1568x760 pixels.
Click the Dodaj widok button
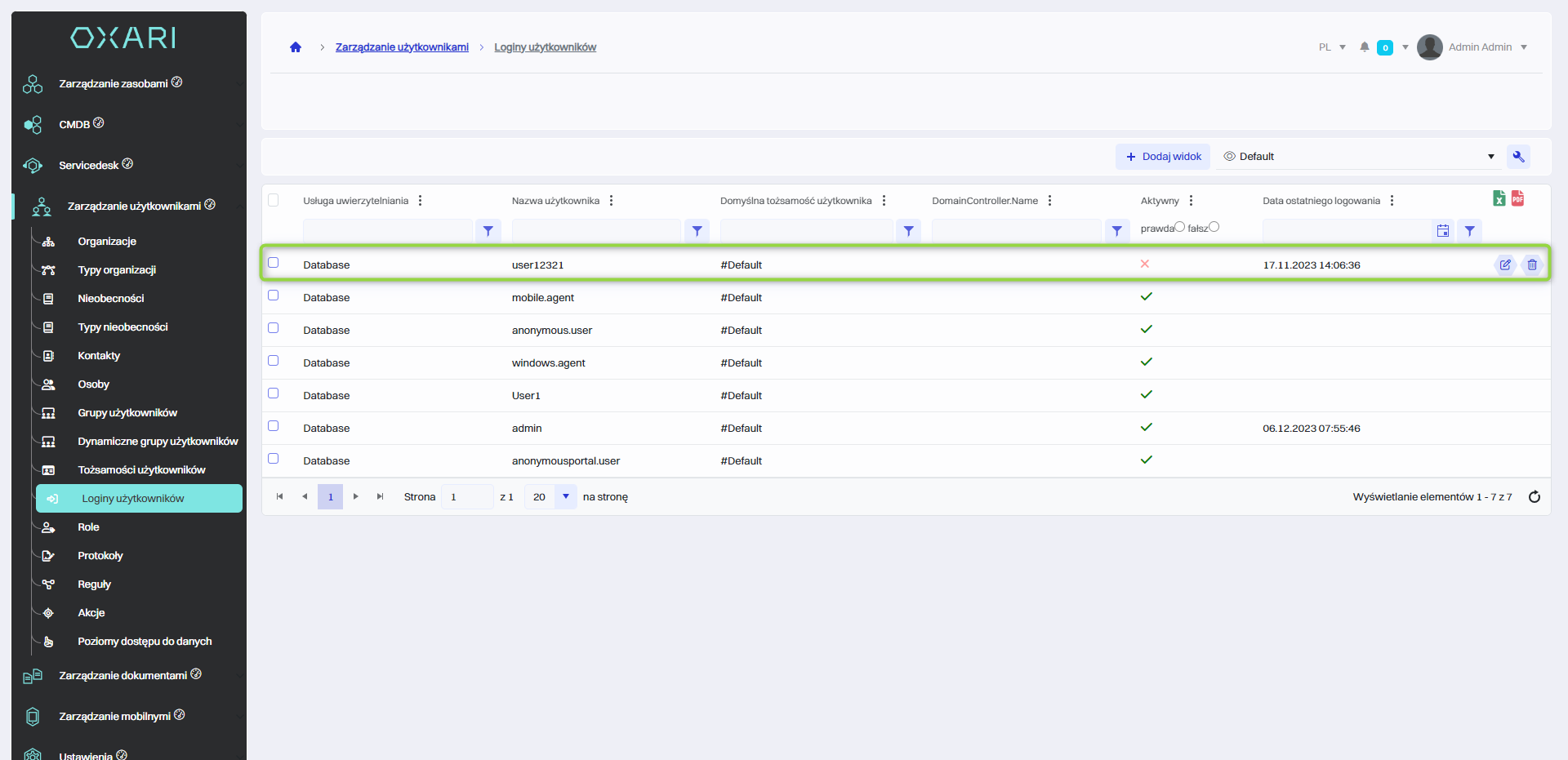point(1163,157)
